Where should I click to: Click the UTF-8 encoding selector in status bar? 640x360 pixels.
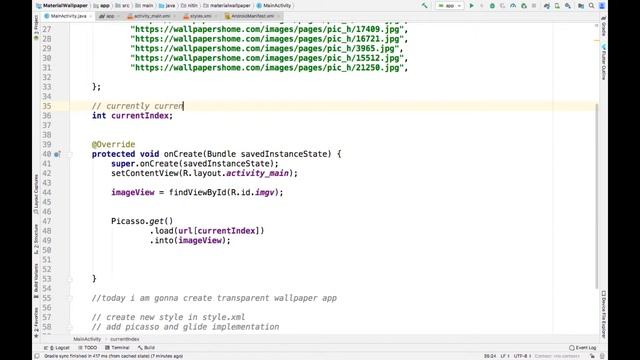tap(521, 356)
